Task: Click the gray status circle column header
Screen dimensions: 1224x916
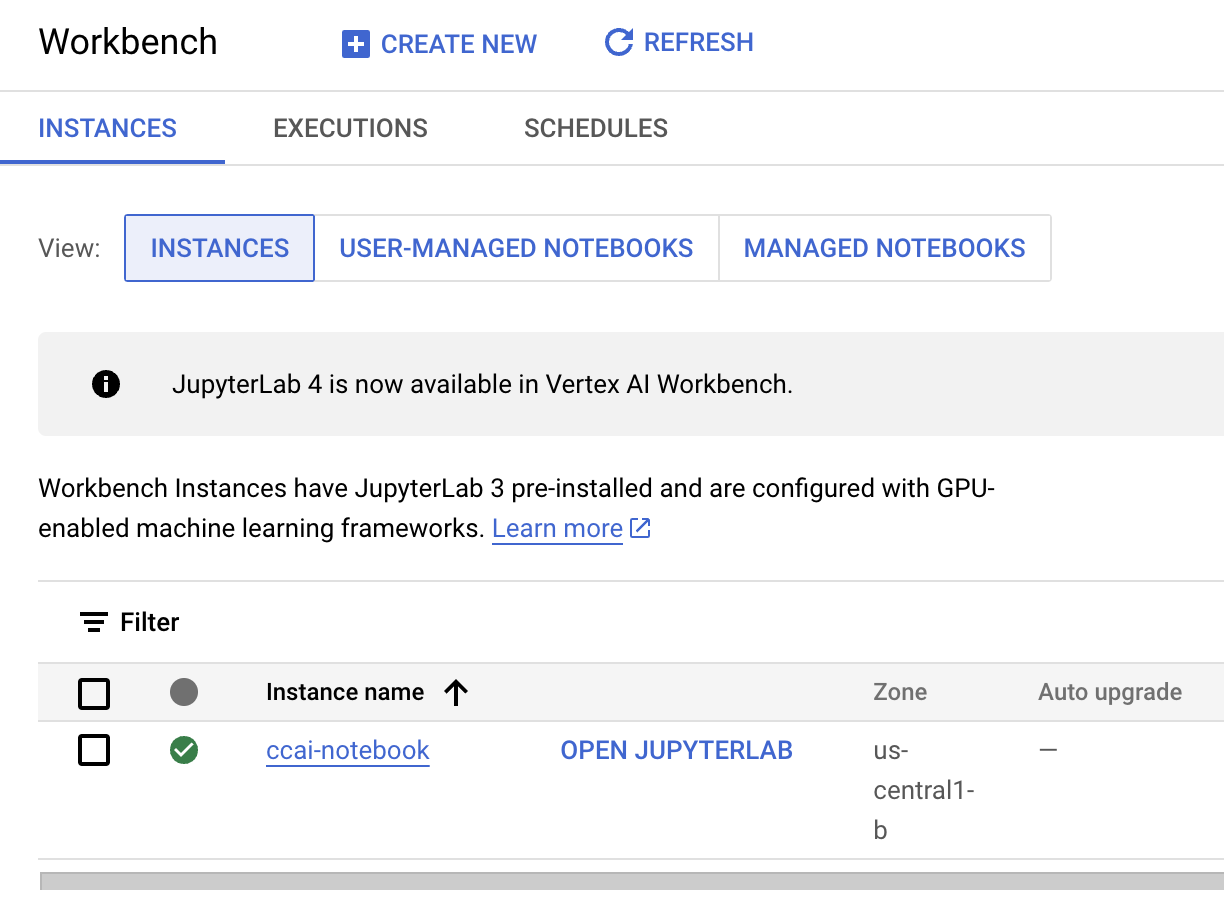Action: coord(184,692)
